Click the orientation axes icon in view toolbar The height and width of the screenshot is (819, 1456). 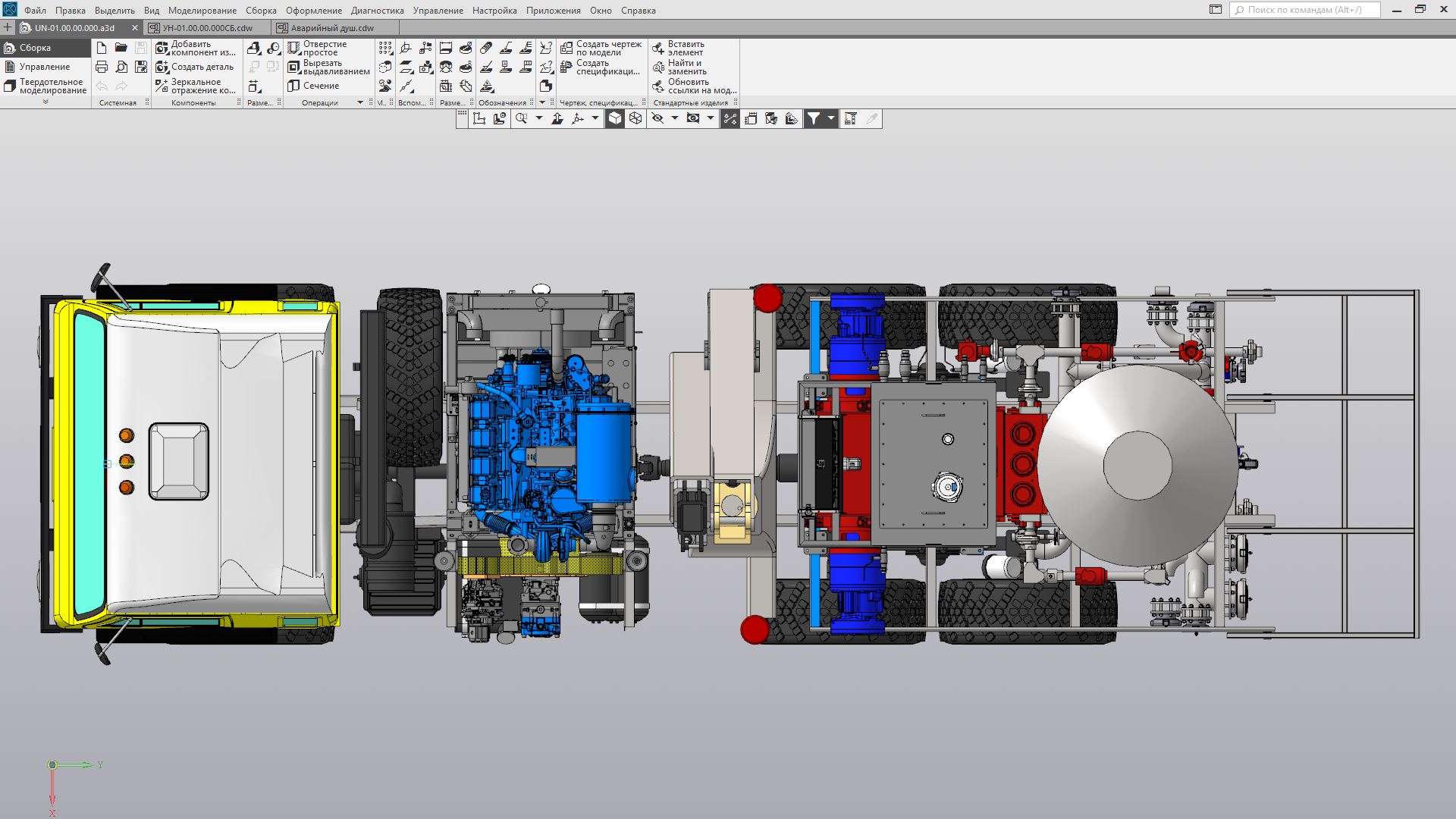[x=578, y=118]
